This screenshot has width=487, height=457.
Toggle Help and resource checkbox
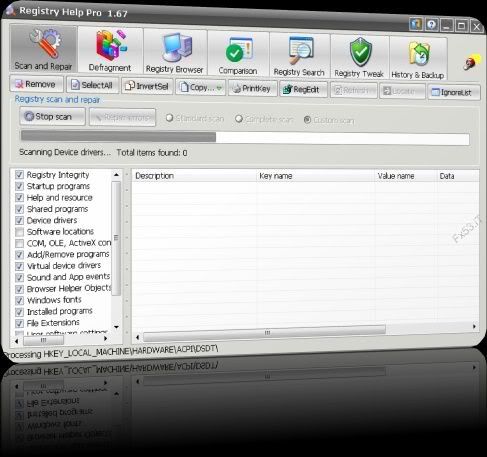coord(19,198)
